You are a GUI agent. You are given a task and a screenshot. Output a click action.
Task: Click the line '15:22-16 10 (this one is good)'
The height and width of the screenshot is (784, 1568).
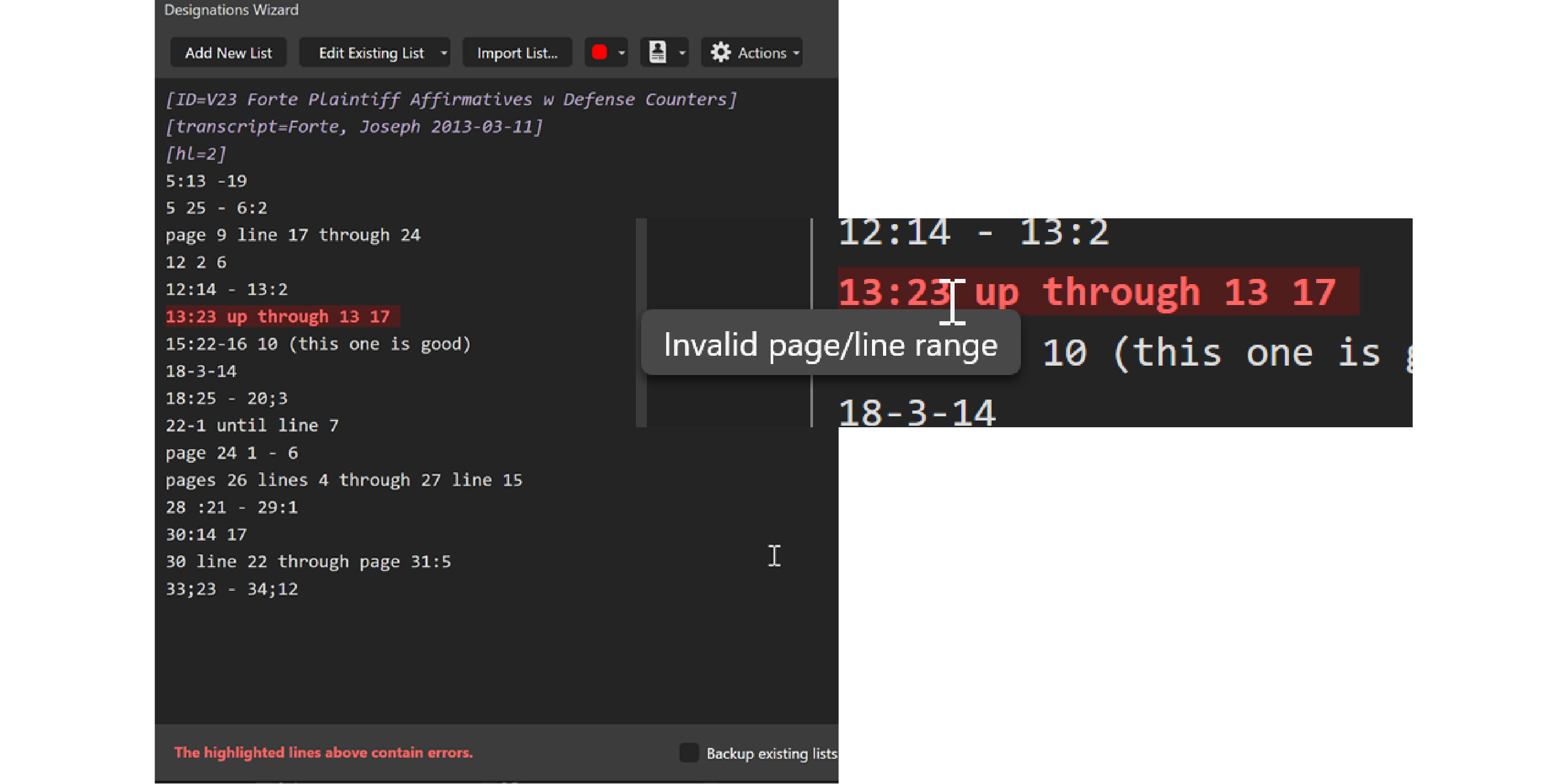318,344
